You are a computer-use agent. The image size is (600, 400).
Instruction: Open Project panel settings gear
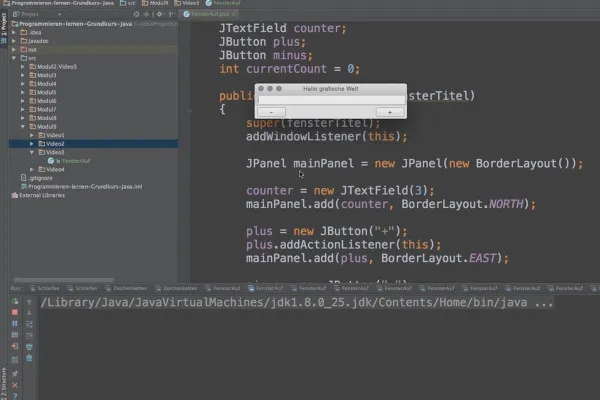(x=160, y=14)
